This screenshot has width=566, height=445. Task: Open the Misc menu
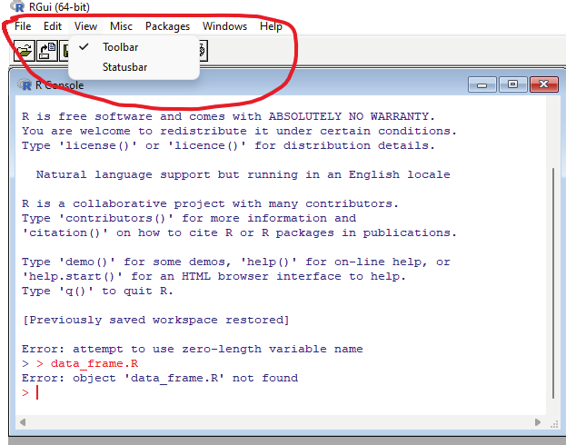tap(121, 26)
